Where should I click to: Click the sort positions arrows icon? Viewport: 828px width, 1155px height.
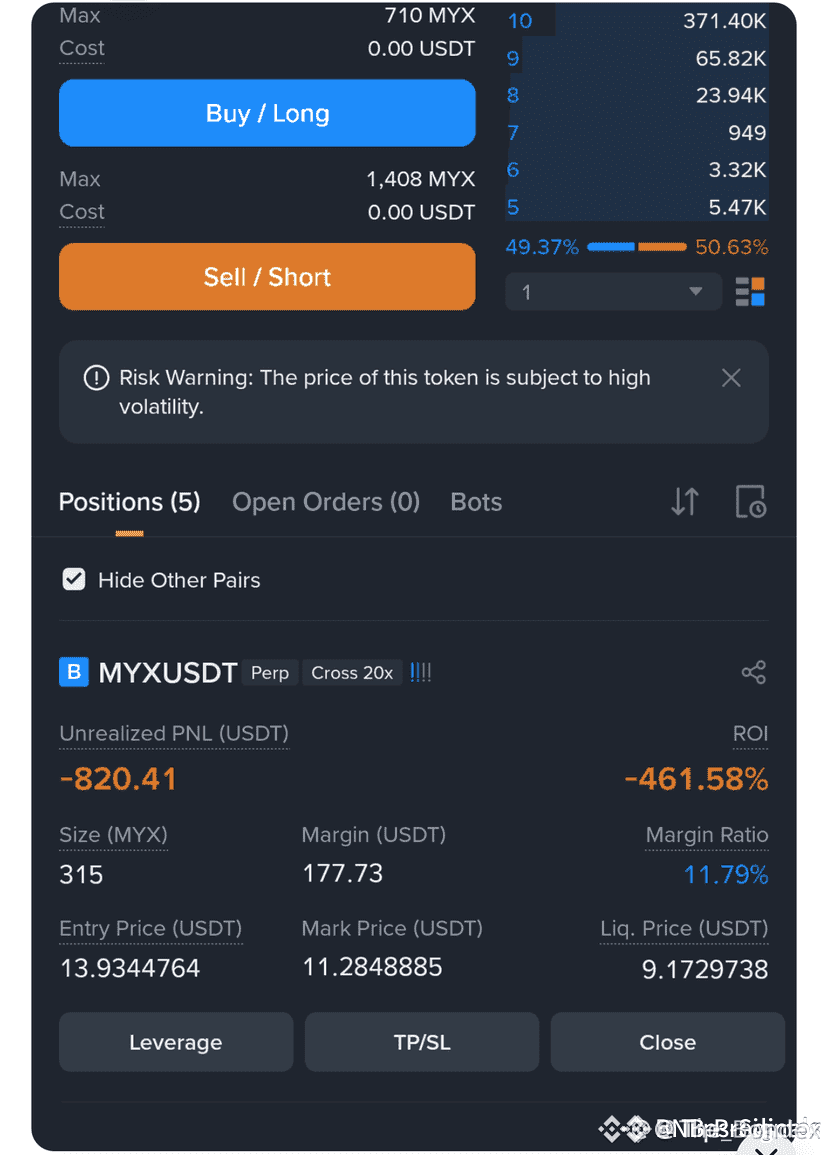coord(684,502)
